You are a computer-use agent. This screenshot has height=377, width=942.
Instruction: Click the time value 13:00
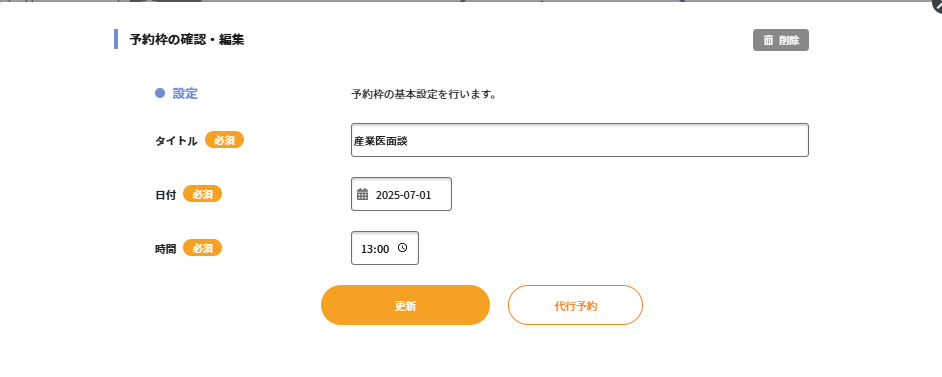375,249
